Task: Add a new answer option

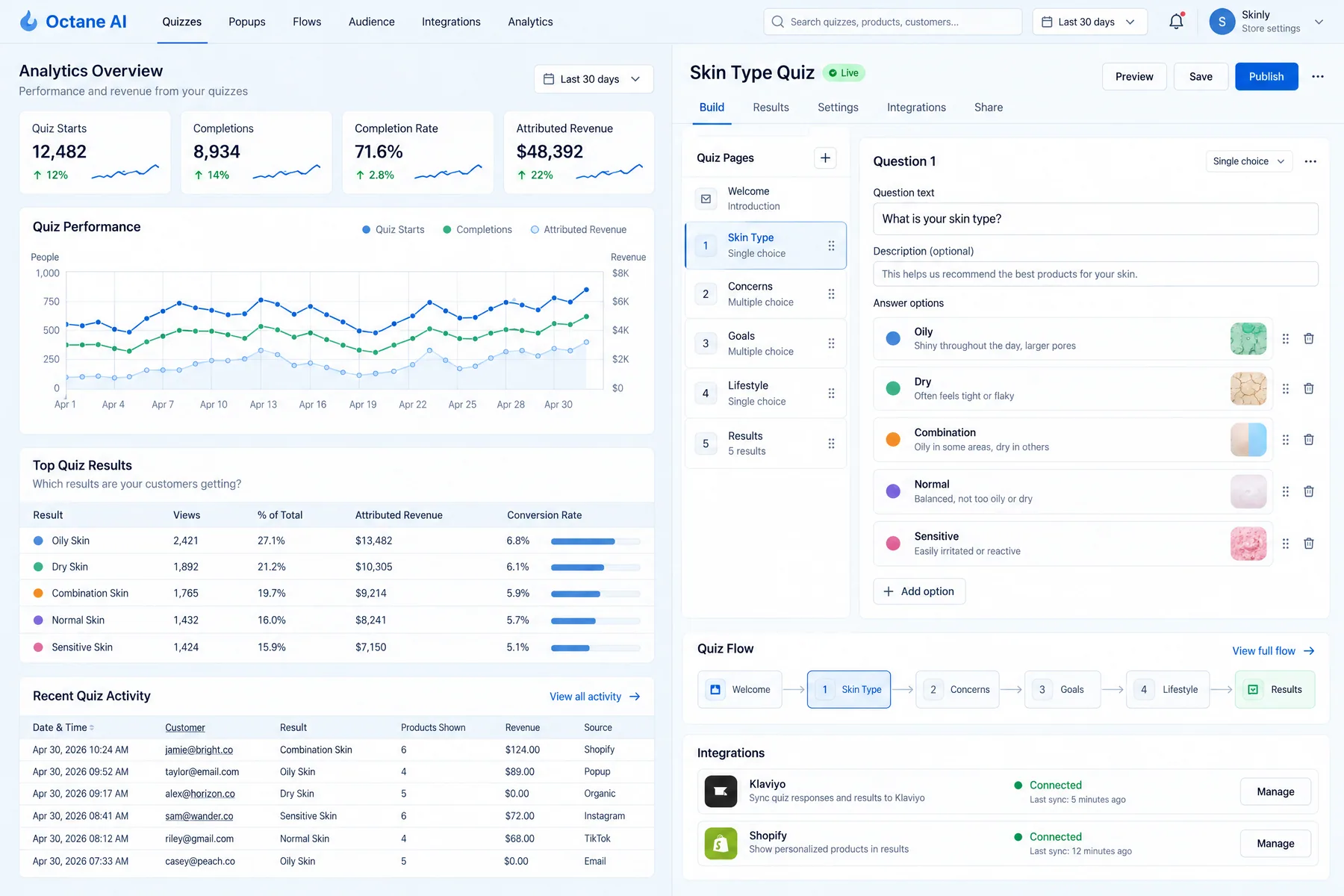Action: (x=919, y=591)
